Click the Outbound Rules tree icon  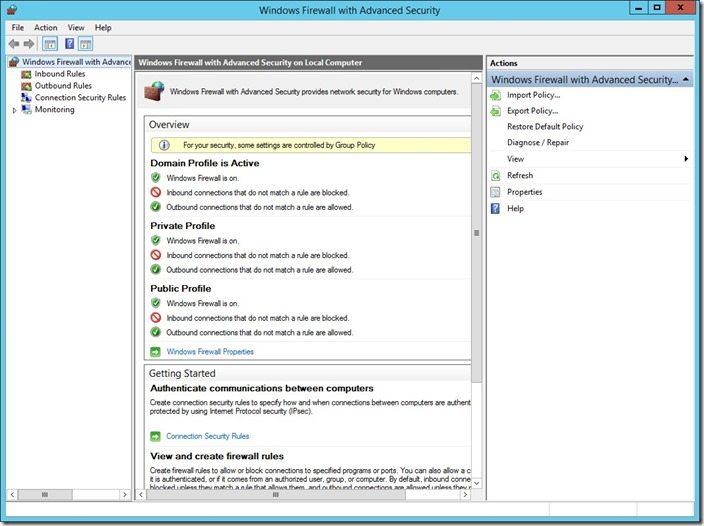pyautogui.click(x=26, y=86)
